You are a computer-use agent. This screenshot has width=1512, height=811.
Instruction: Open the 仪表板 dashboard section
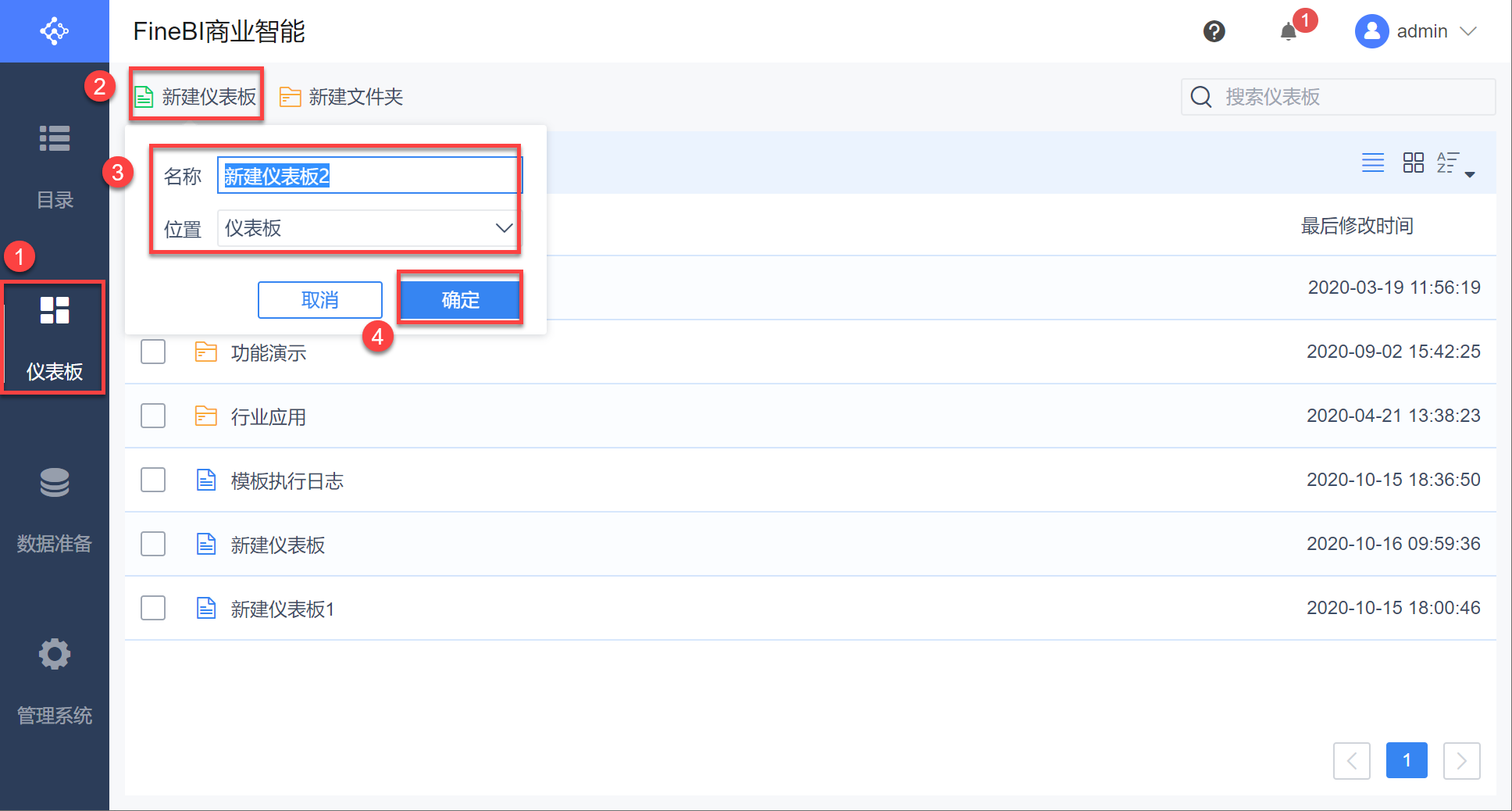click(x=55, y=338)
